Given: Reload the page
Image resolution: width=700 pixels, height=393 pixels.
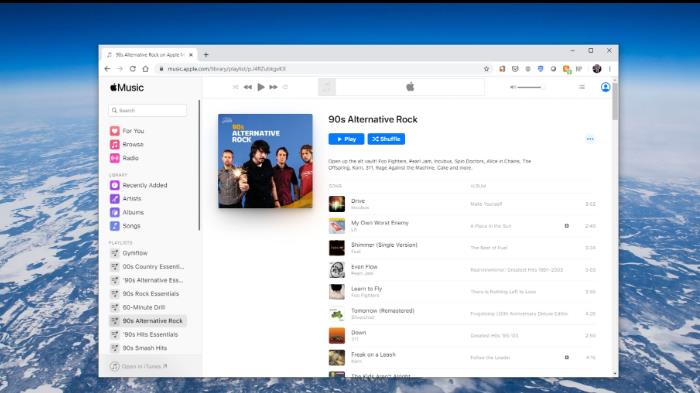Looking at the screenshot, I should [x=133, y=69].
